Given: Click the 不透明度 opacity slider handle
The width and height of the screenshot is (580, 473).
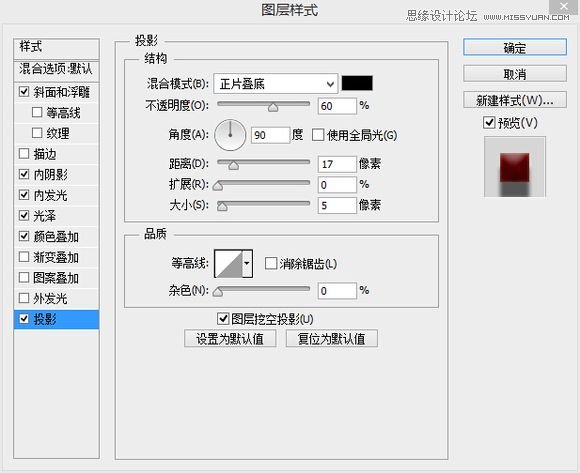Looking at the screenshot, I should pos(273,108).
